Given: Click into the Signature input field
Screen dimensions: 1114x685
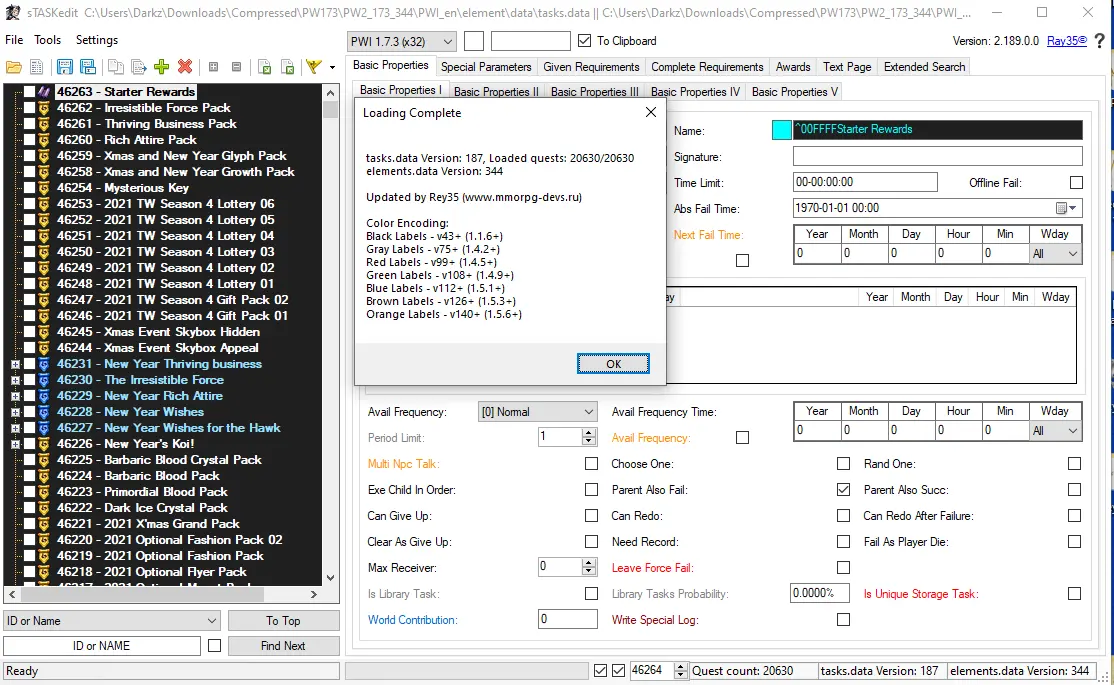Looking at the screenshot, I should [938, 156].
